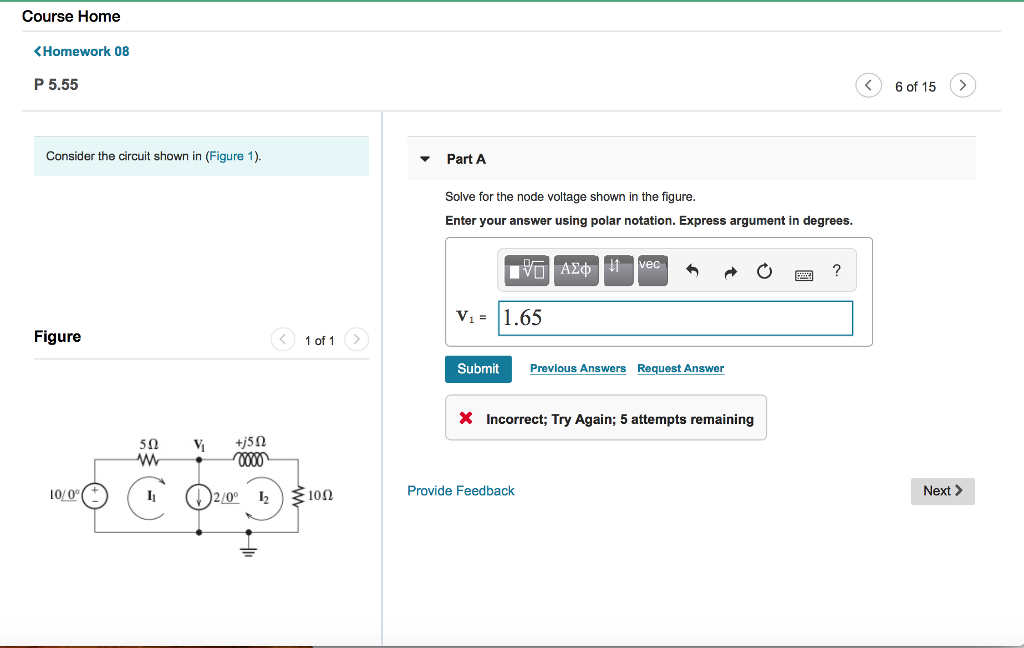The width and height of the screenshot is (1024, 648).
Task: Click the '1 of 1' figure counter
Action: (x=319, y=340)
